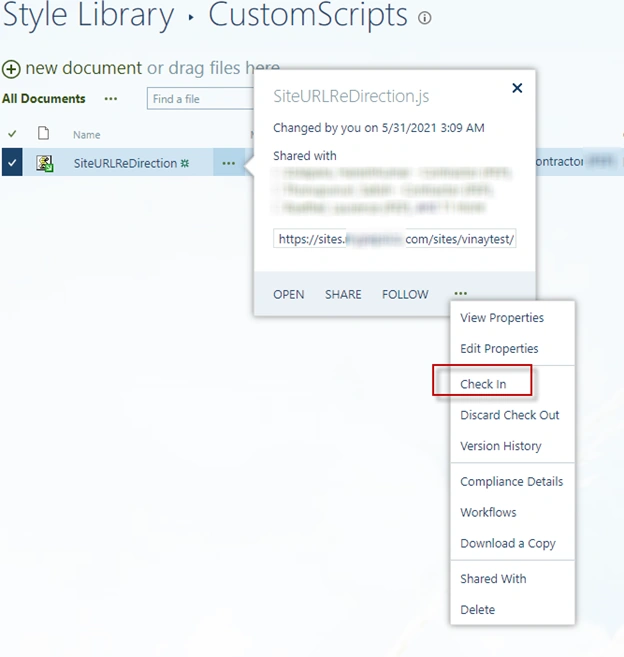Click the Find a file search box
This screenshot has width=624, height=657.
(x=200, y=99)
